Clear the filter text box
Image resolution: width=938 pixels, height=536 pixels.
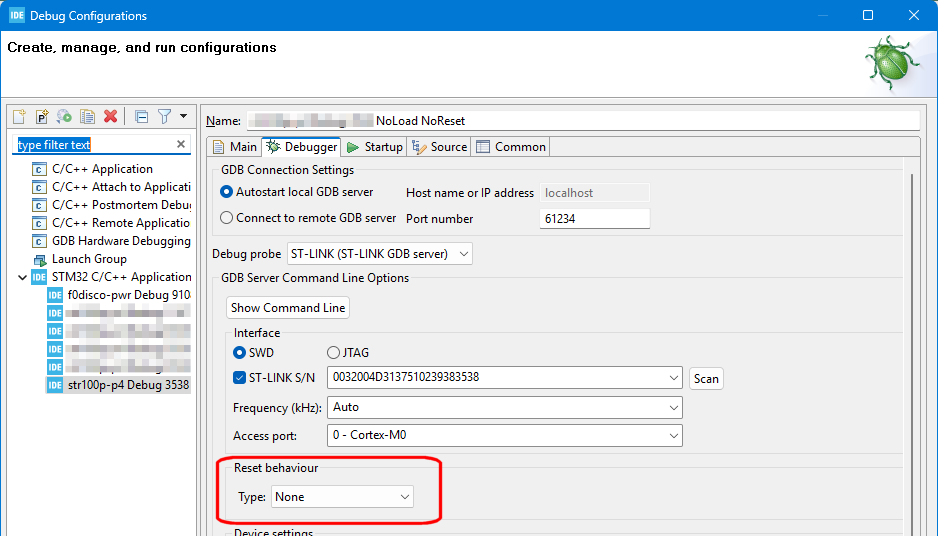(181, 145)
